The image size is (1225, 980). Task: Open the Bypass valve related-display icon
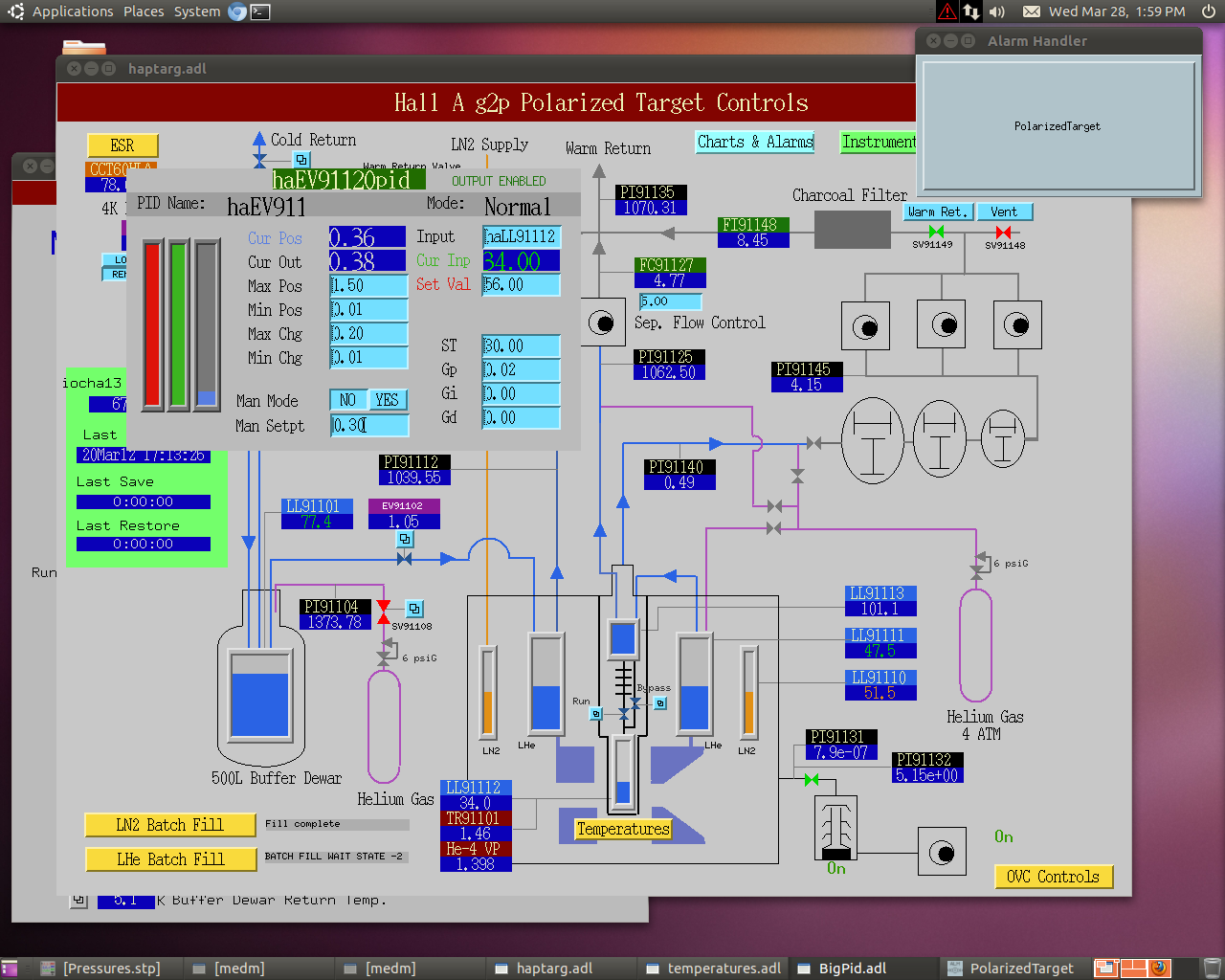[660, 703]
